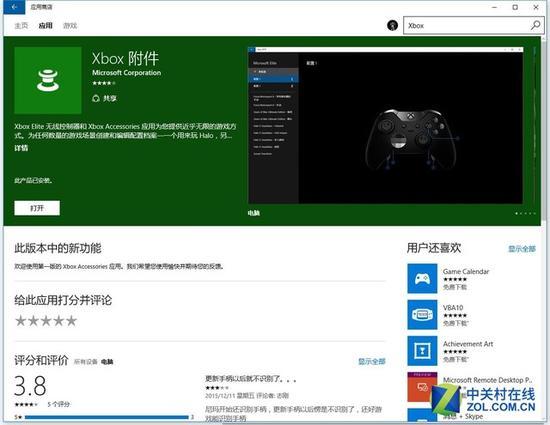Rate the app with three stars
Image resolution: width=550 pixels, height=425 pixels.
[x=46, y=321]
